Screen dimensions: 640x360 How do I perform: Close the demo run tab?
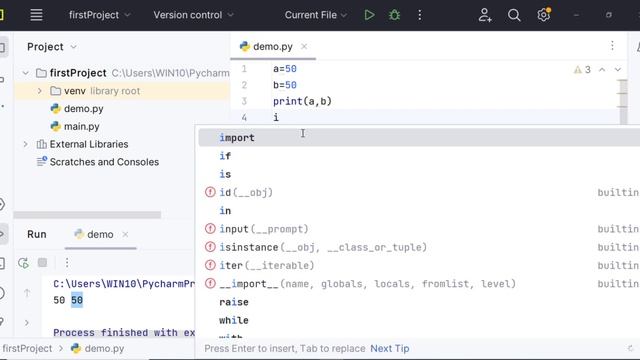tap(125, 234)
